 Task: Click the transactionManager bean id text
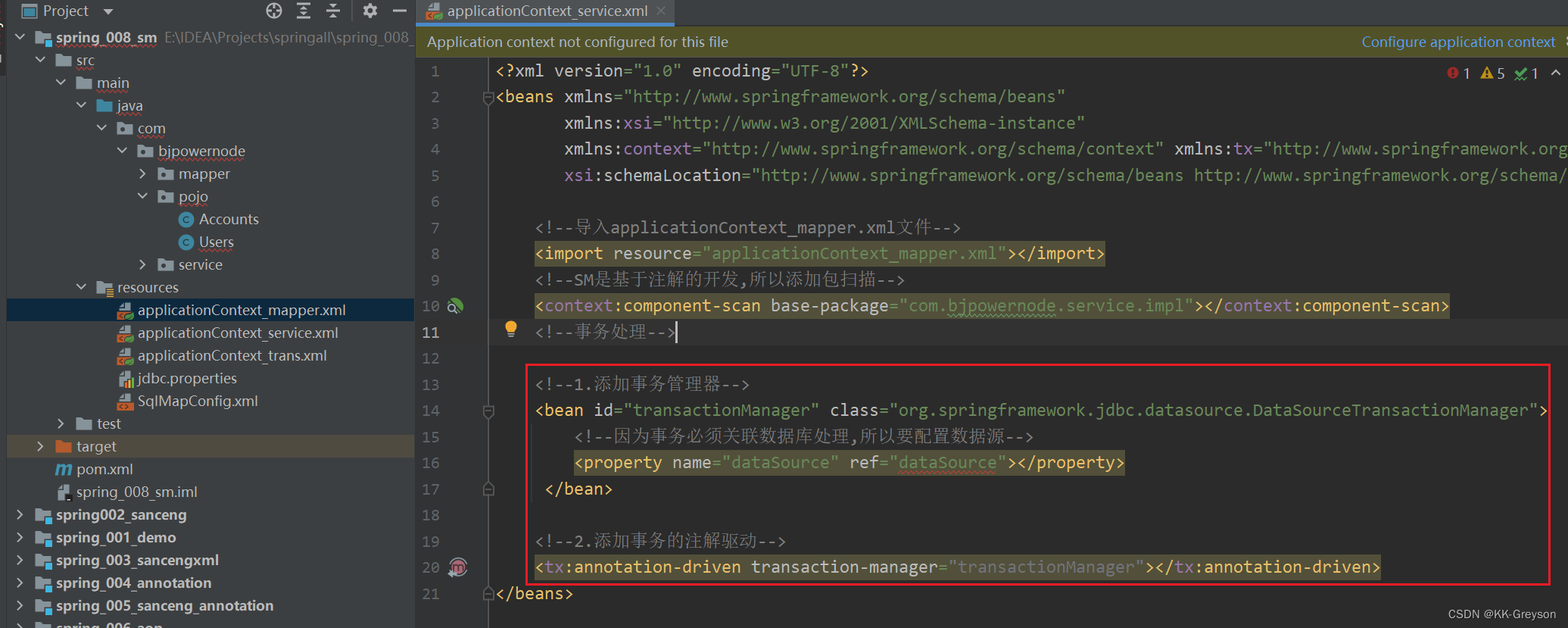tap(722, 411)
